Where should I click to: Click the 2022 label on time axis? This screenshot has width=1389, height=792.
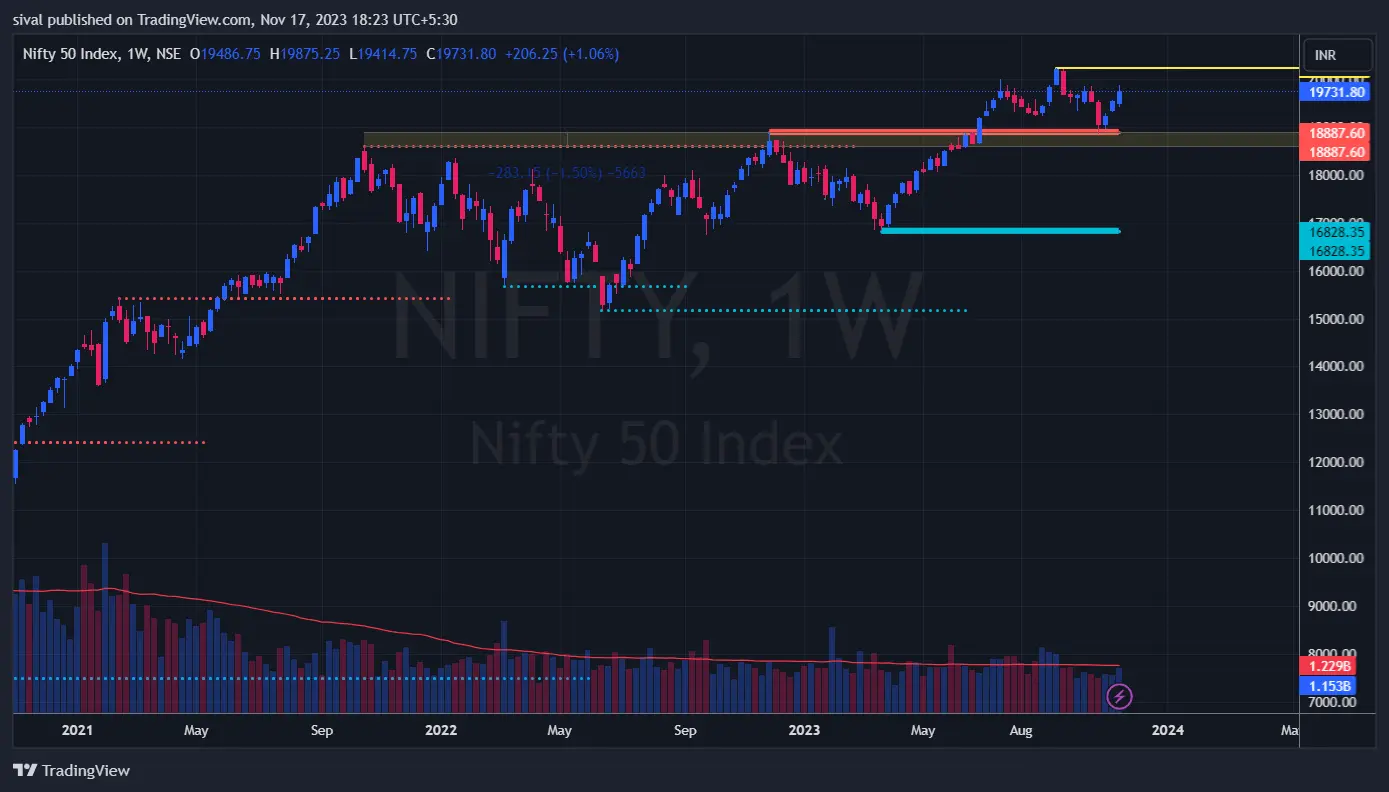(x=440, y=730)
